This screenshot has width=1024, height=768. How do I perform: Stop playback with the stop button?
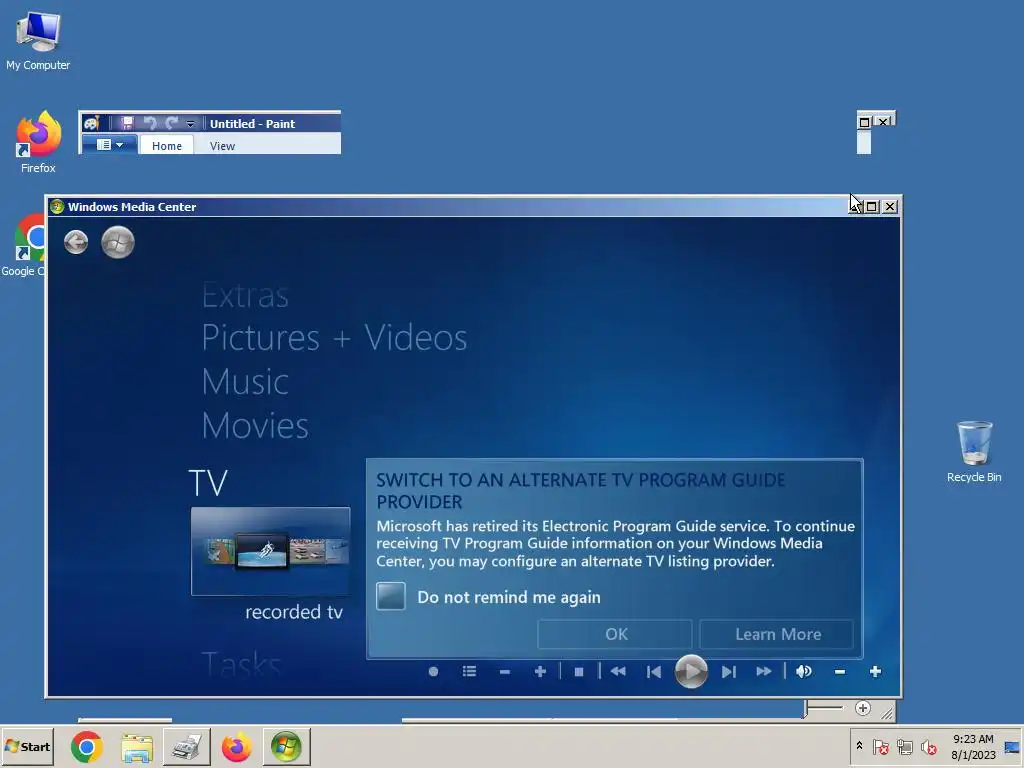(x=579, y=671)
